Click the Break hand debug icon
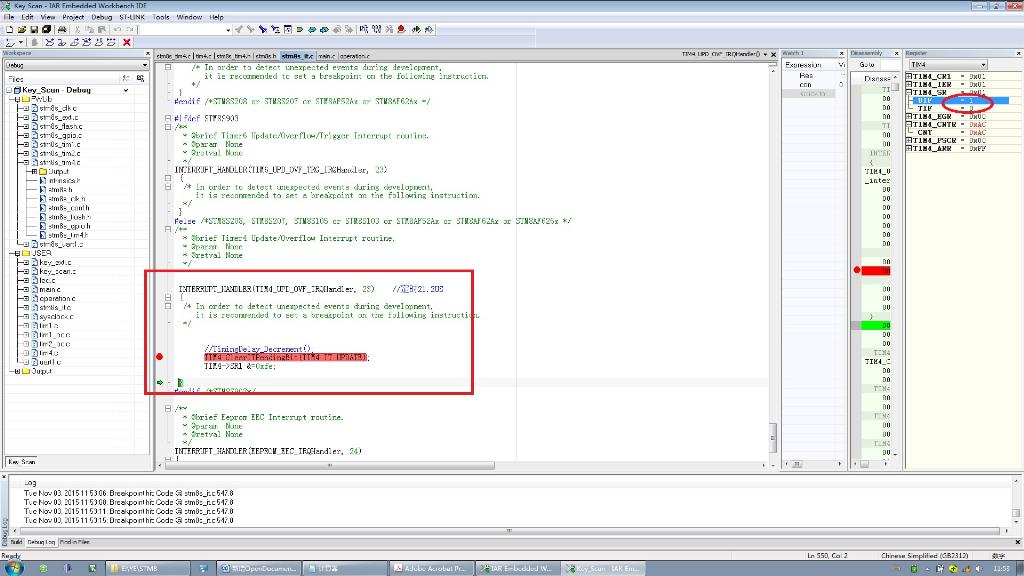 point(34,42)
